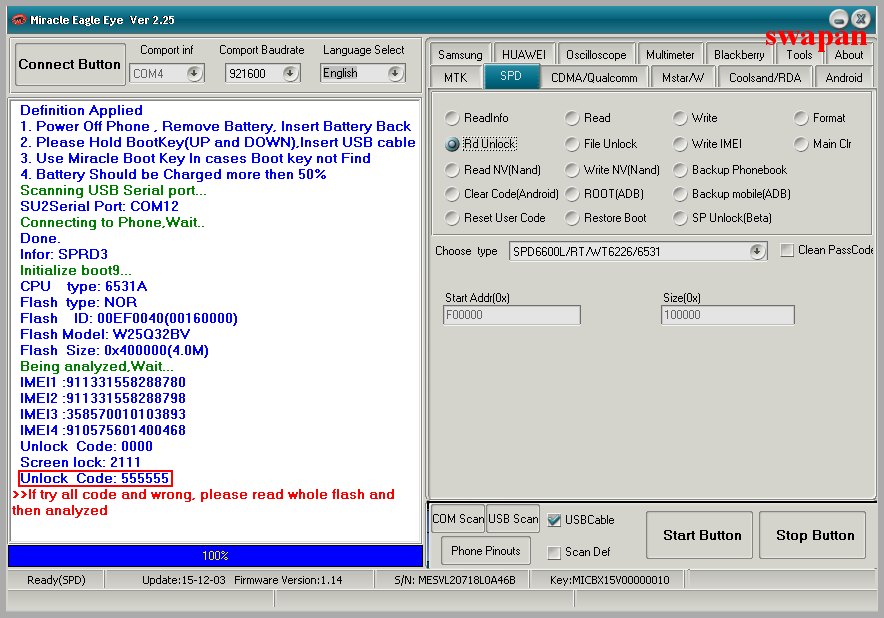Click the Firmware Version:1.14 status text
884x618 pixels.
288,580
